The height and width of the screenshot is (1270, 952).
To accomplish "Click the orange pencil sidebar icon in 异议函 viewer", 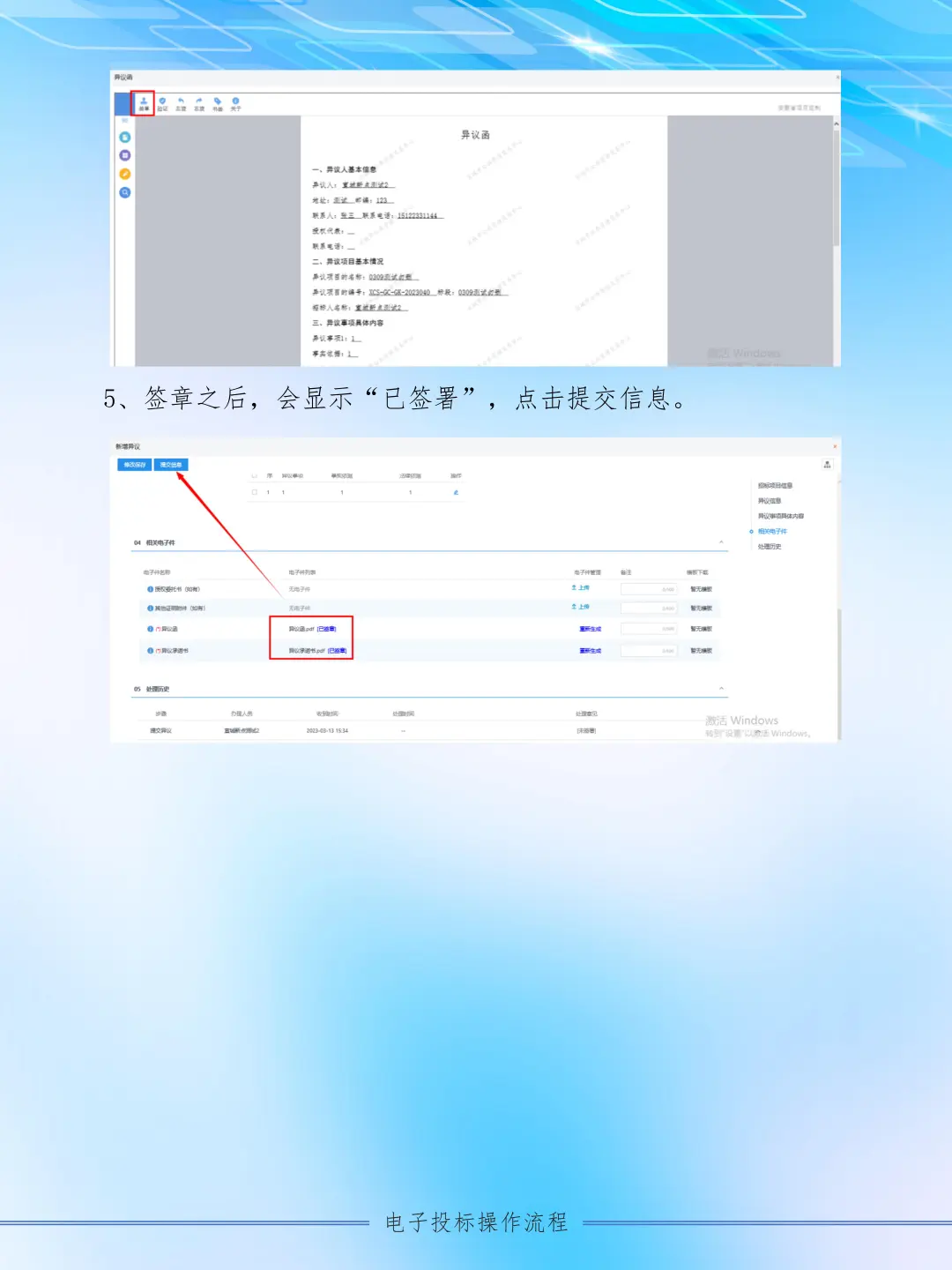I will (125, 174).
